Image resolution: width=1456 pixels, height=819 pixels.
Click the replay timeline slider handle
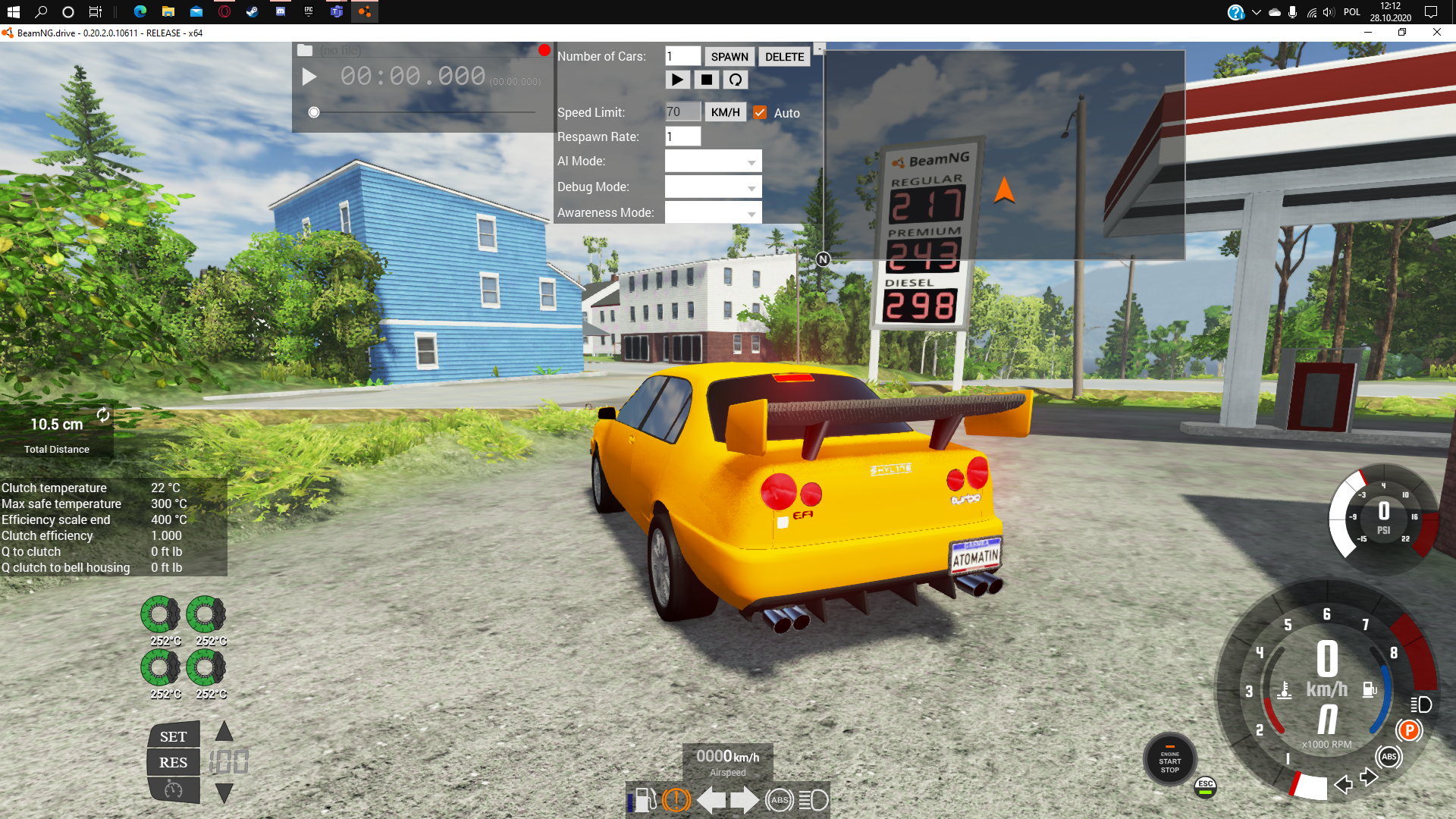pos(314,112)
